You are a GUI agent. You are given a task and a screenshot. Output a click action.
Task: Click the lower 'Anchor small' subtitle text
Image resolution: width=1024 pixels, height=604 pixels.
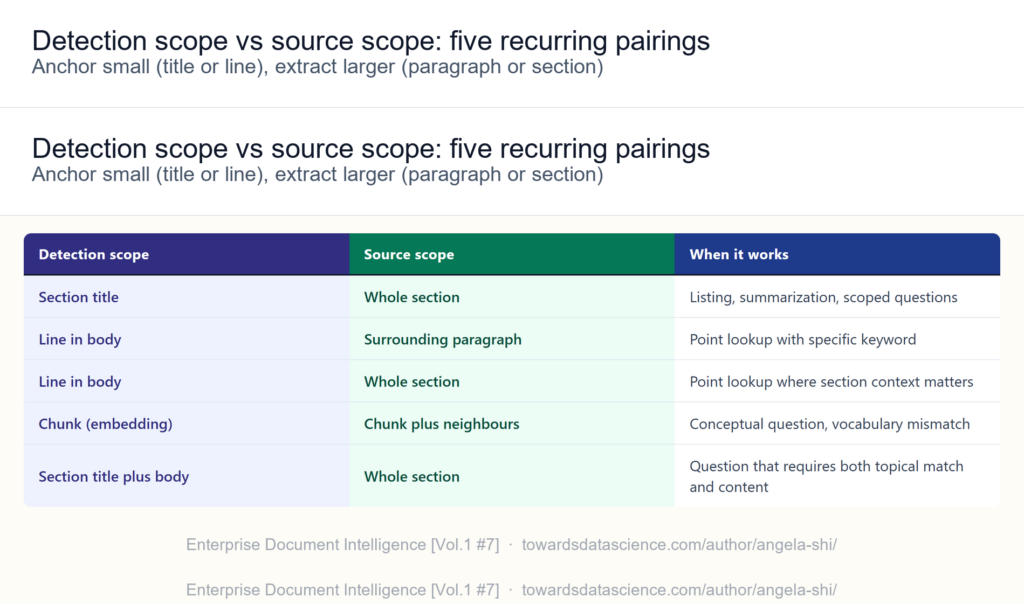pyautogui.click(x=317, y=174)
